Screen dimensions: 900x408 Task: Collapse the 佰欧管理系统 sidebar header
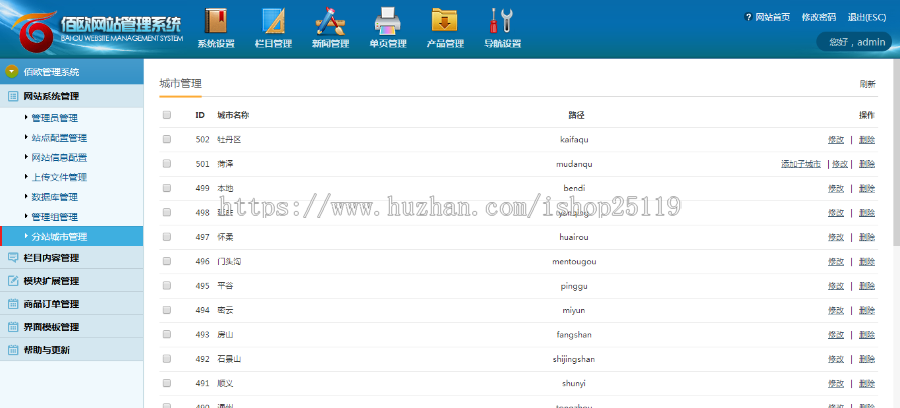[x=72, y=72]
